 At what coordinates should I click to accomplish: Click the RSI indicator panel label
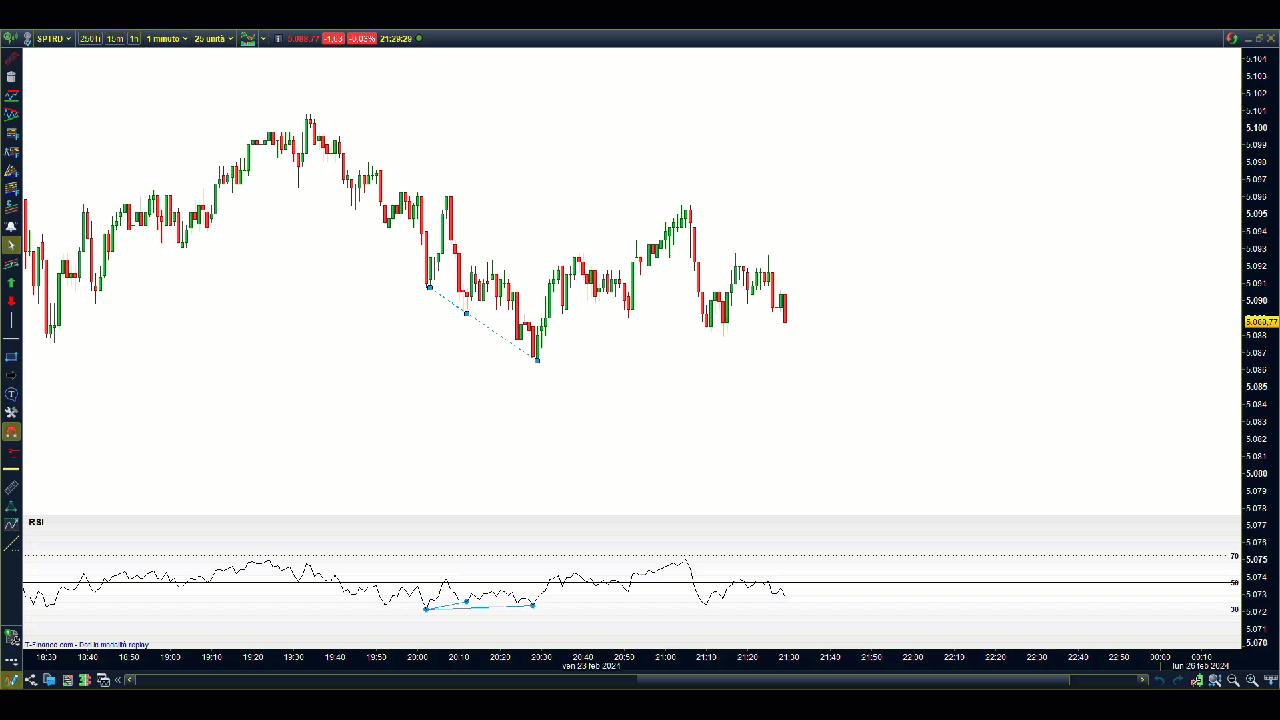pos(36,522)
